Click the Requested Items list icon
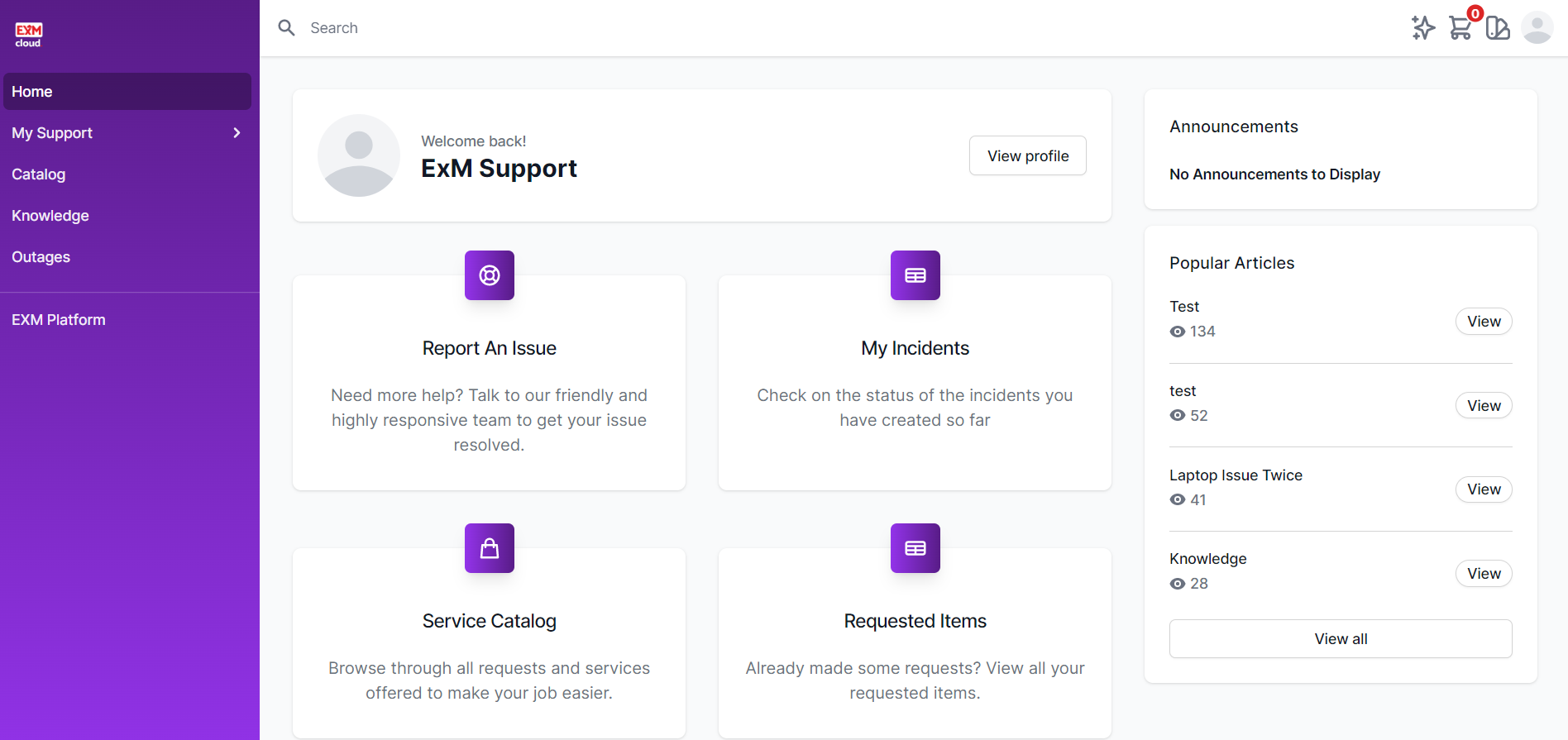The image size is (1568, 740). [915, 548]
